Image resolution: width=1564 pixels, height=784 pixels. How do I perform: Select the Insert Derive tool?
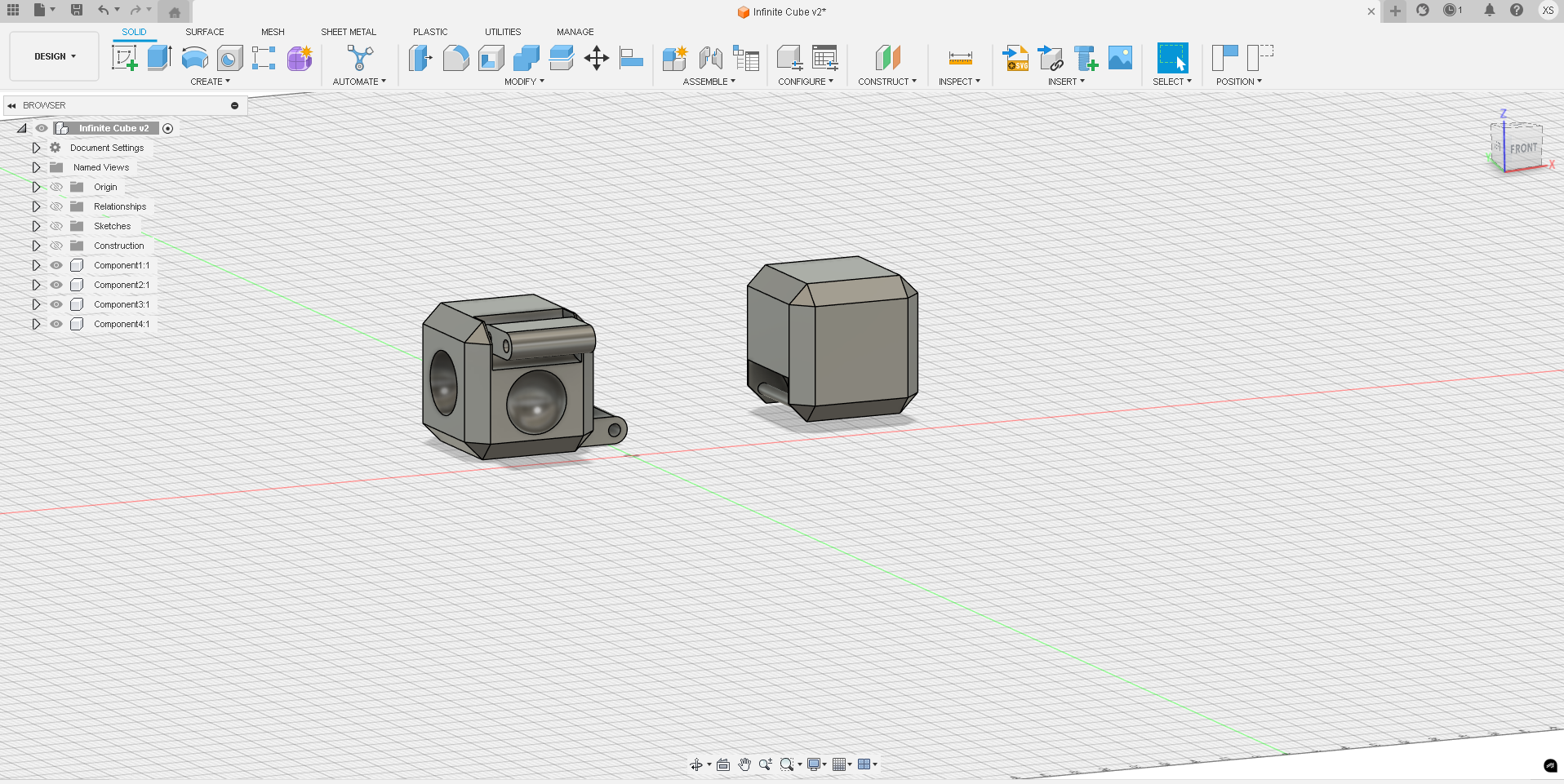pyautogui.click(x=1051, y=58)
